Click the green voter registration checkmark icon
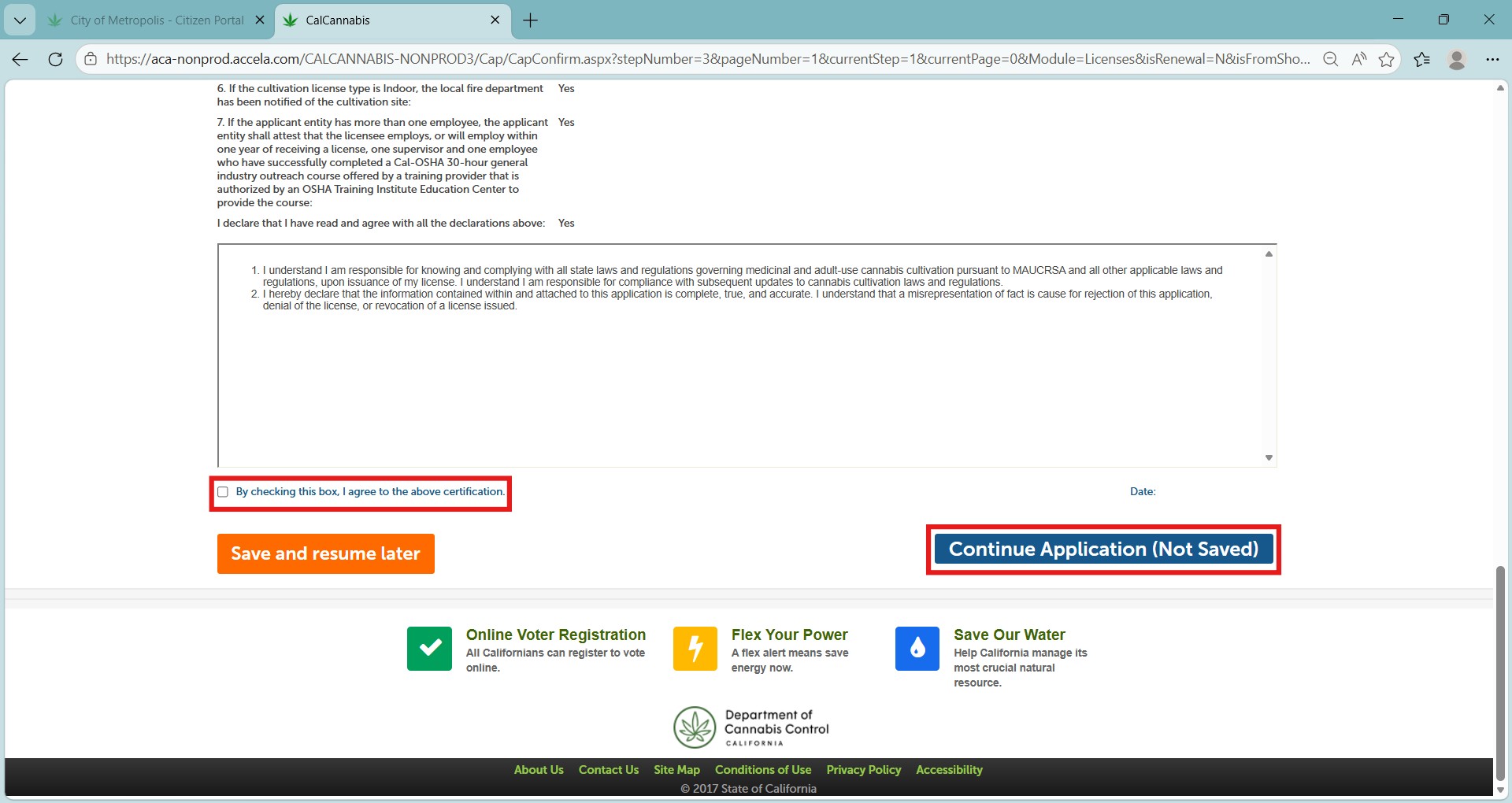 point(429,649)
